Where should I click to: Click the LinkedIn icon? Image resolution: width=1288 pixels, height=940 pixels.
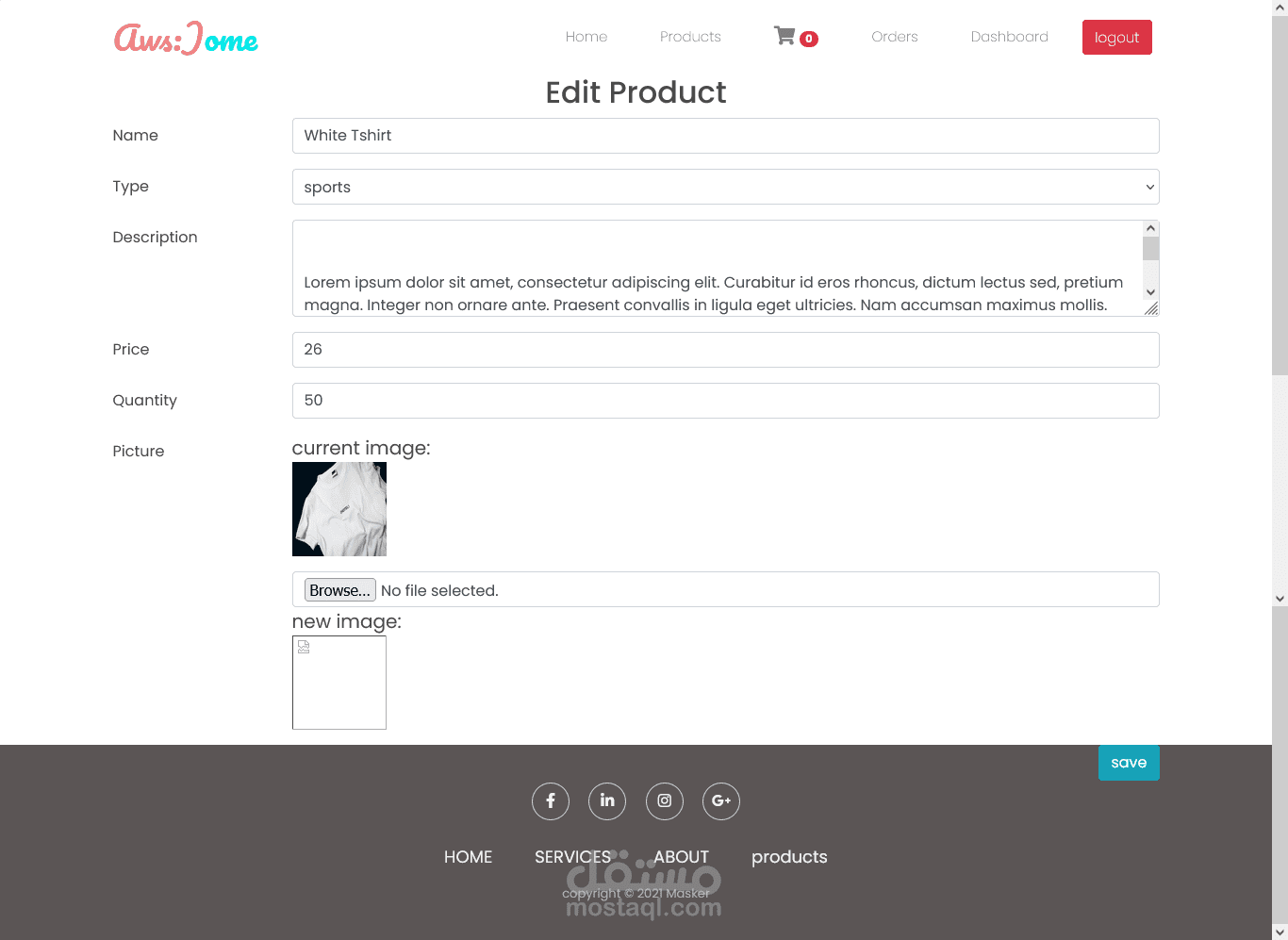point(607,800)
